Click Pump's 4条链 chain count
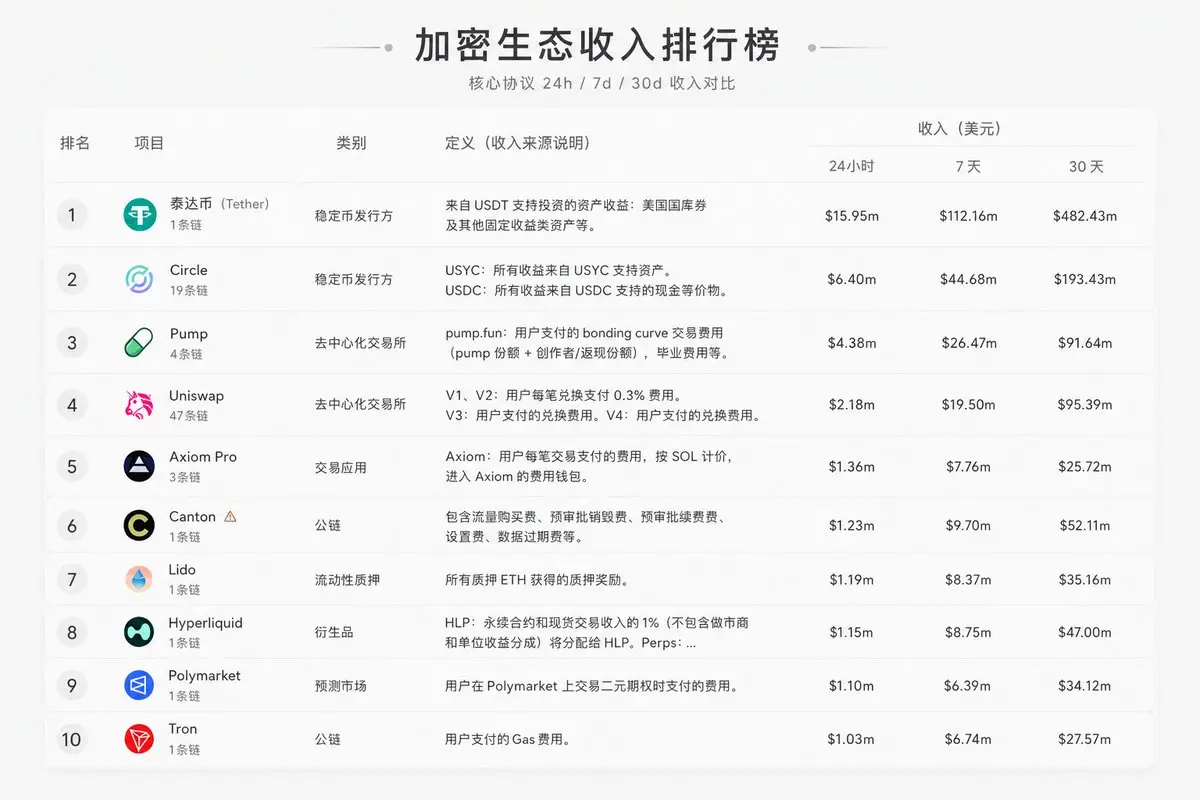The height and width of the screenshot is (800, 1200). tap(186, 354)
